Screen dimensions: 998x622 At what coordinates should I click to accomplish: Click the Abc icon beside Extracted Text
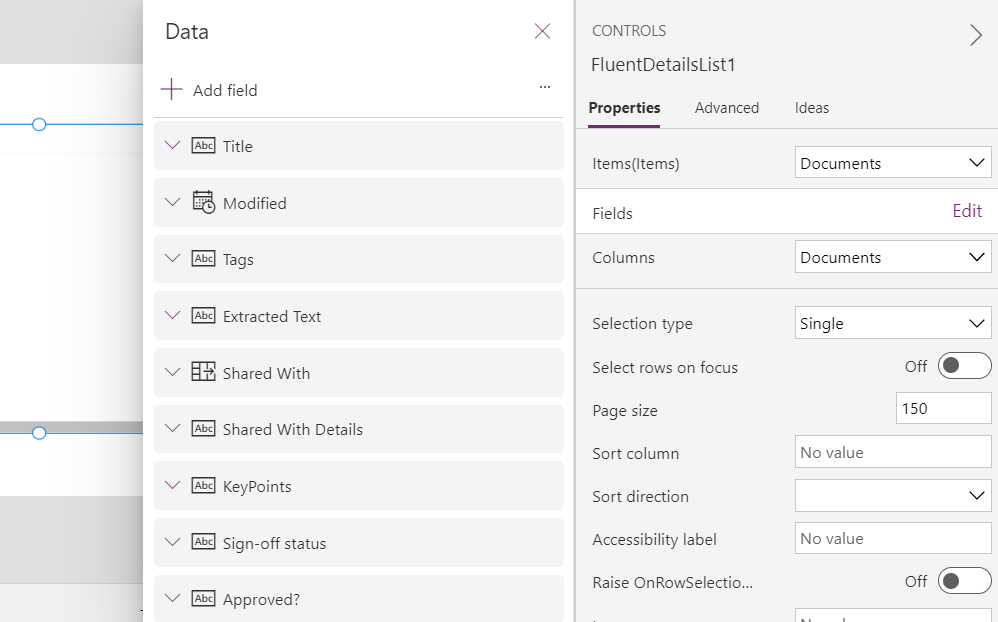[x=204, y=315]
